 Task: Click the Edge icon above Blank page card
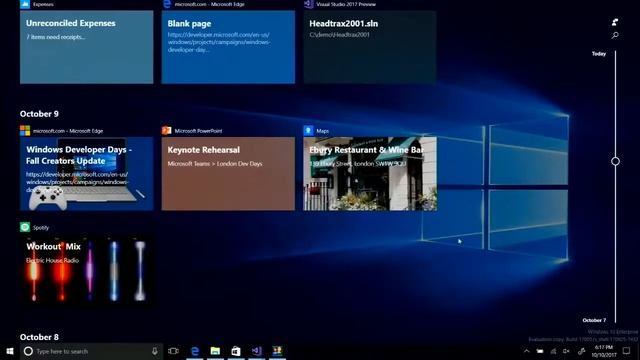(x=167, y=4)
